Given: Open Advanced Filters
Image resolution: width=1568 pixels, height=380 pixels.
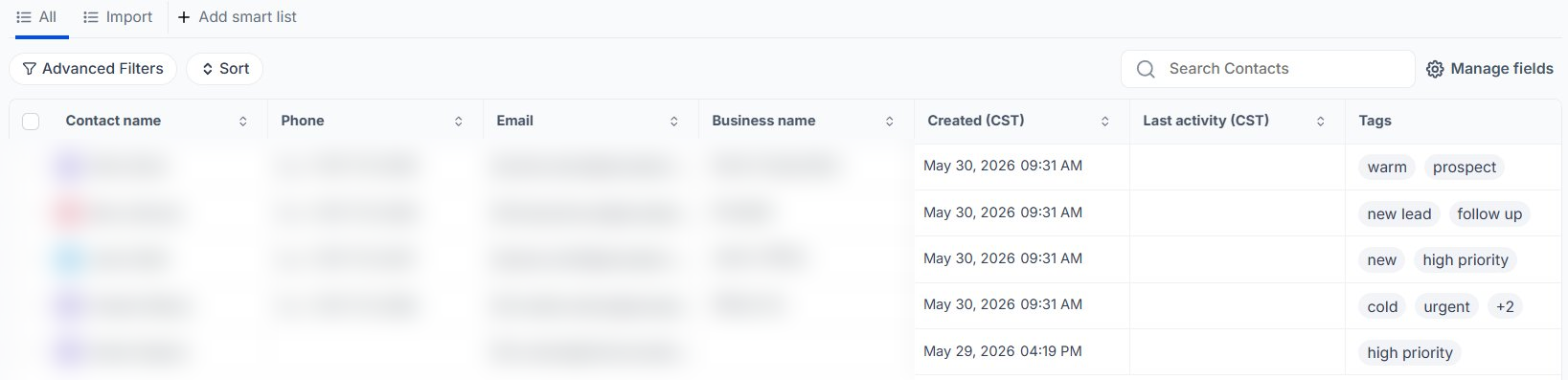Looking at the screenshot, I should click(x=93, y=69).
